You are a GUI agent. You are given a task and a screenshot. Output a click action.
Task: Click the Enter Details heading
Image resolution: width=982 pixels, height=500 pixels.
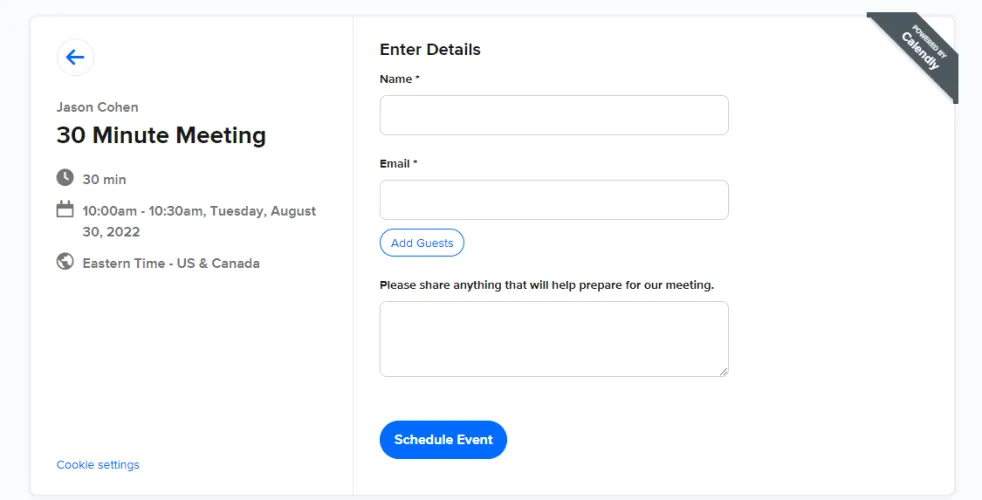pyautogui.click(x=430, y=49)
